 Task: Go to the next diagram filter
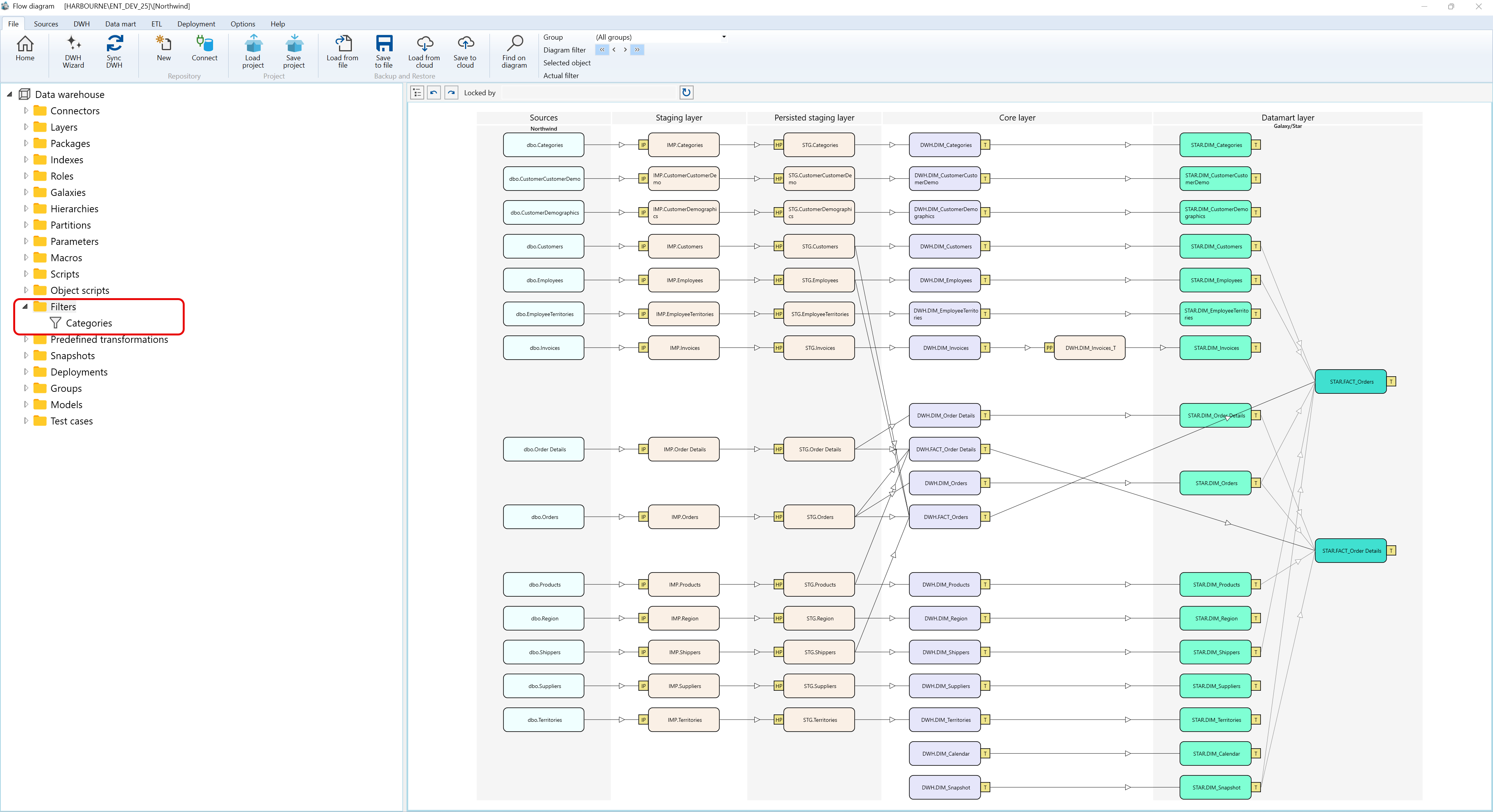pyautogui.click(x=625, y=50)
